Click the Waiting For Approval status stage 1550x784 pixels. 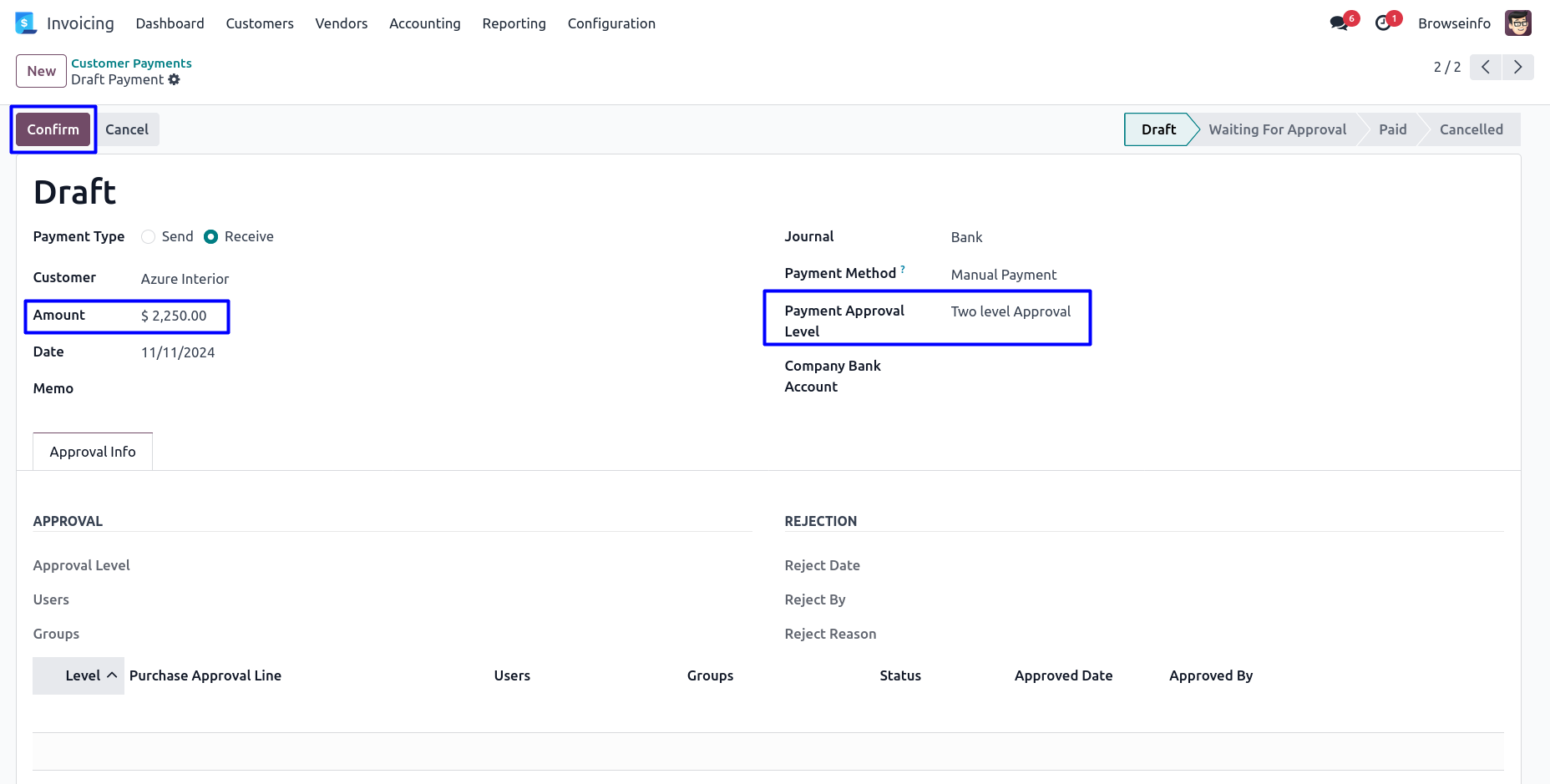(x=1277, y=129)
